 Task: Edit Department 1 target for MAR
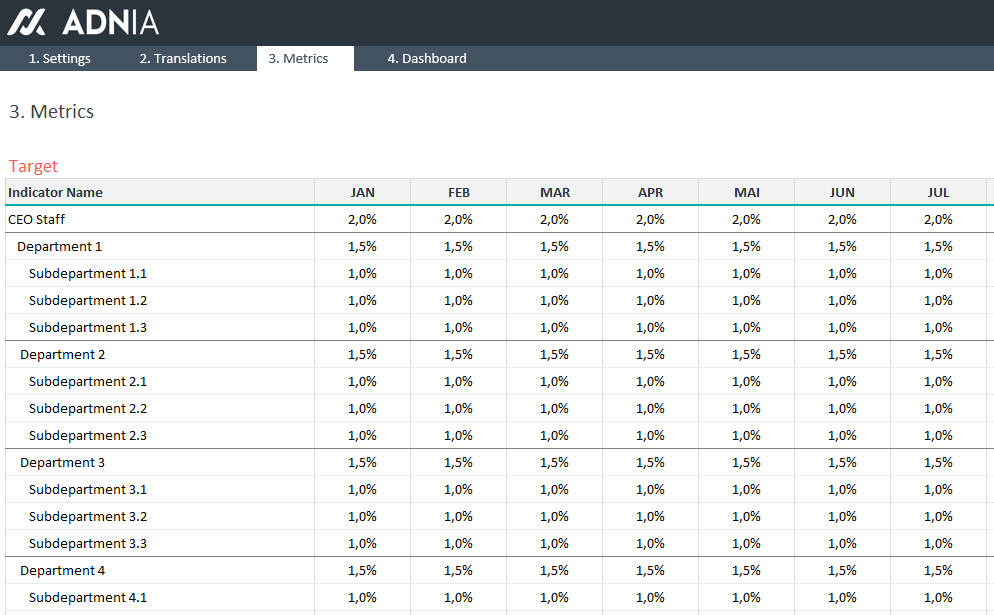(555, 247)
